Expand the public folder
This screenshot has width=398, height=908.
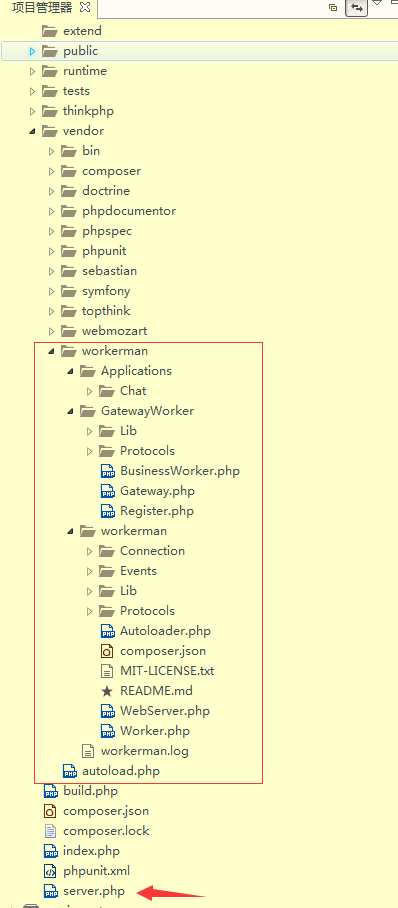[32, 52]
